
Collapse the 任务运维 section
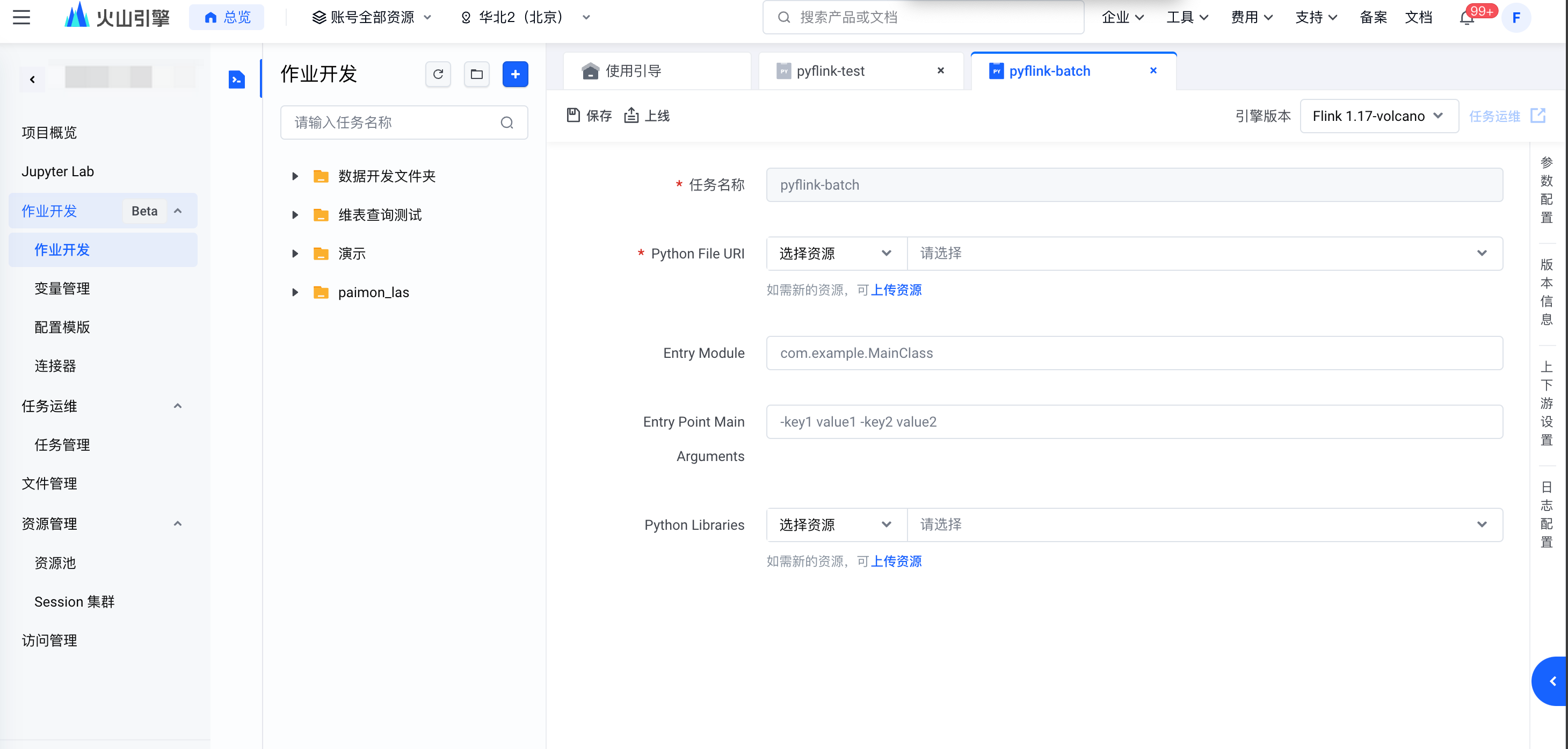coord(178,406)
